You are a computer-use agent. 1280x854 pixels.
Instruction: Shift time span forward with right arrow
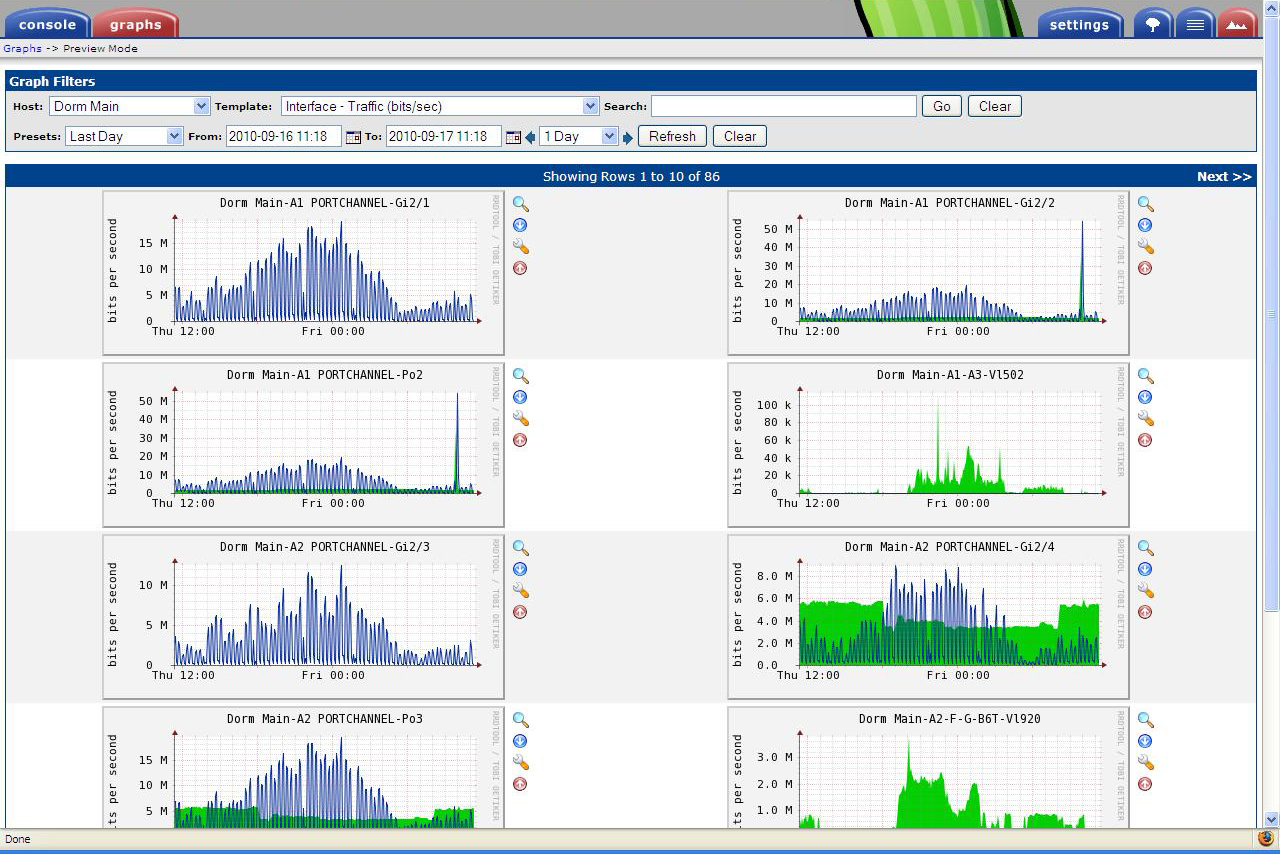tap(628, 137)
